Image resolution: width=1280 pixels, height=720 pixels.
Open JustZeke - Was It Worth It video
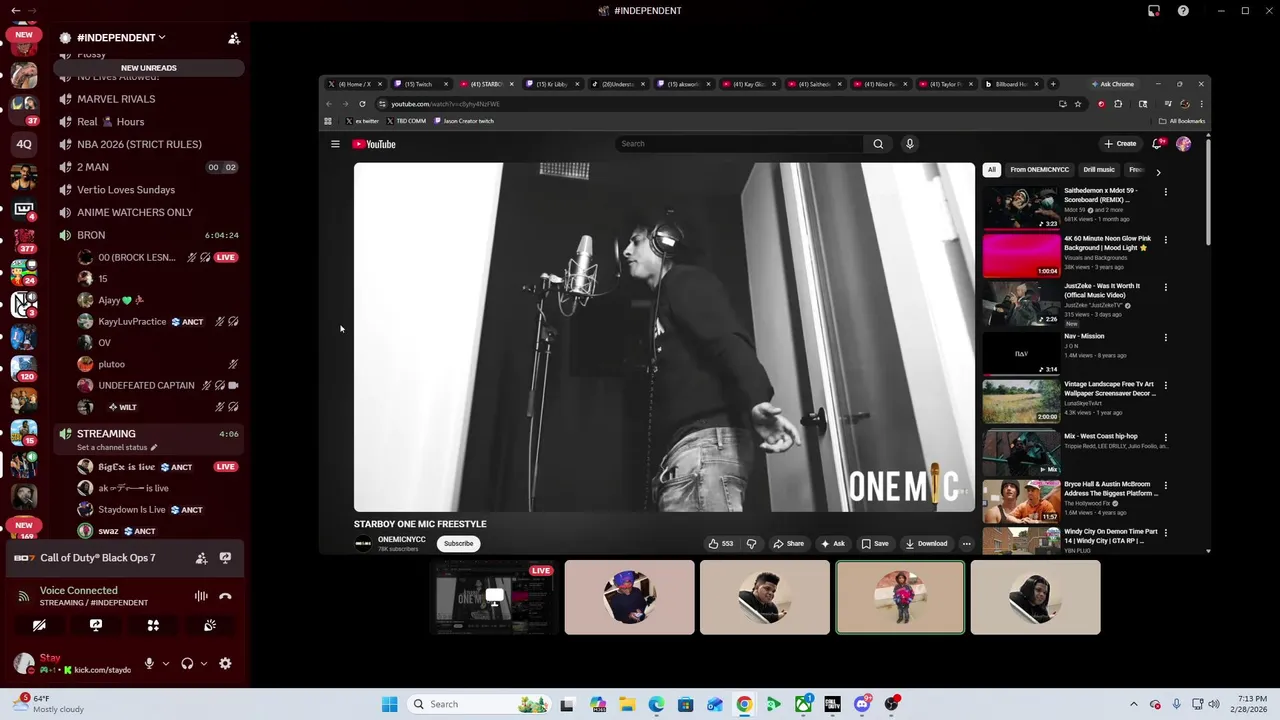point(1076,304)
